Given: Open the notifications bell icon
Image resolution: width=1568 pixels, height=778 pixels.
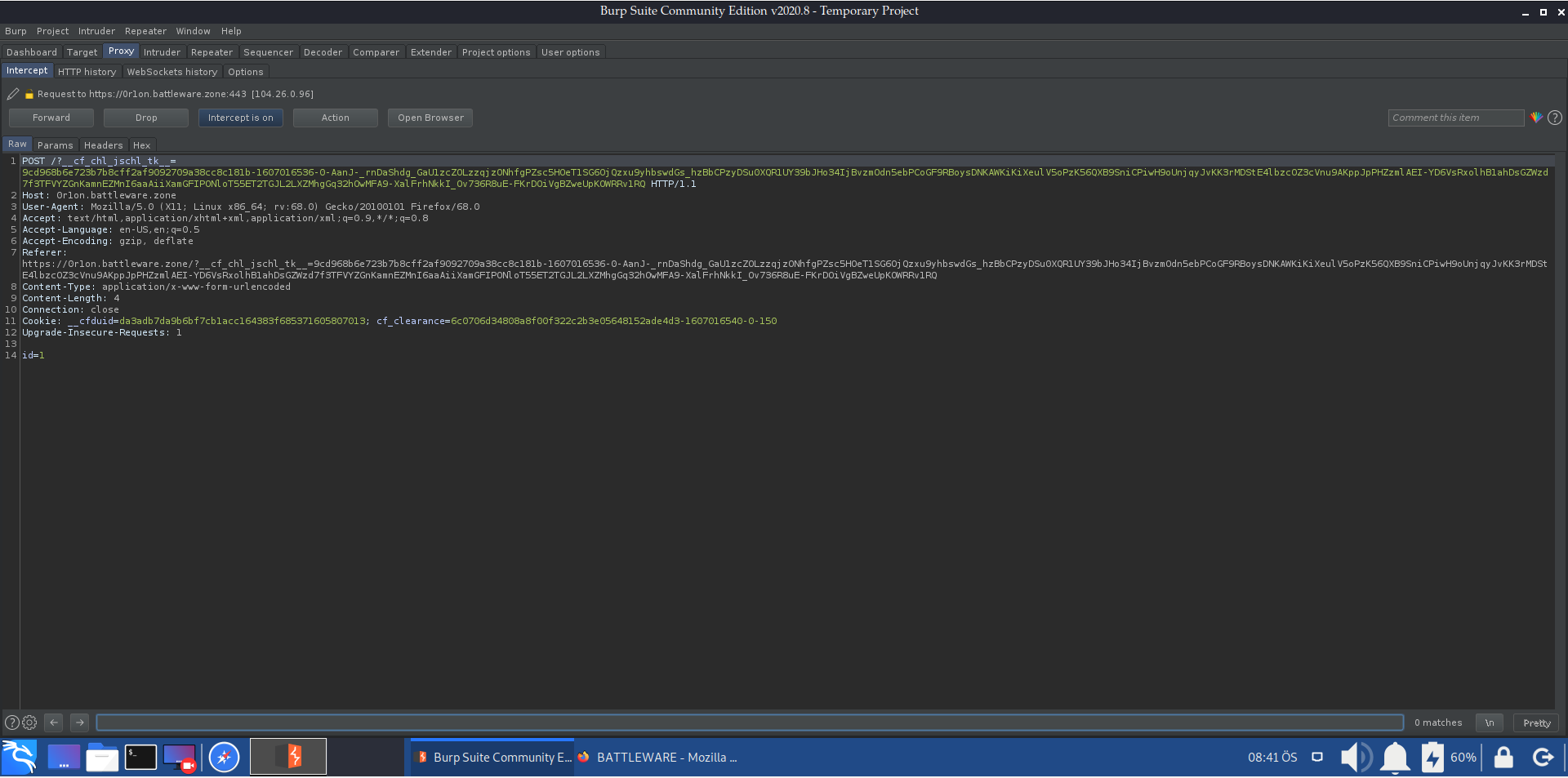Looking at the screenshot, I should (1395, 757).
